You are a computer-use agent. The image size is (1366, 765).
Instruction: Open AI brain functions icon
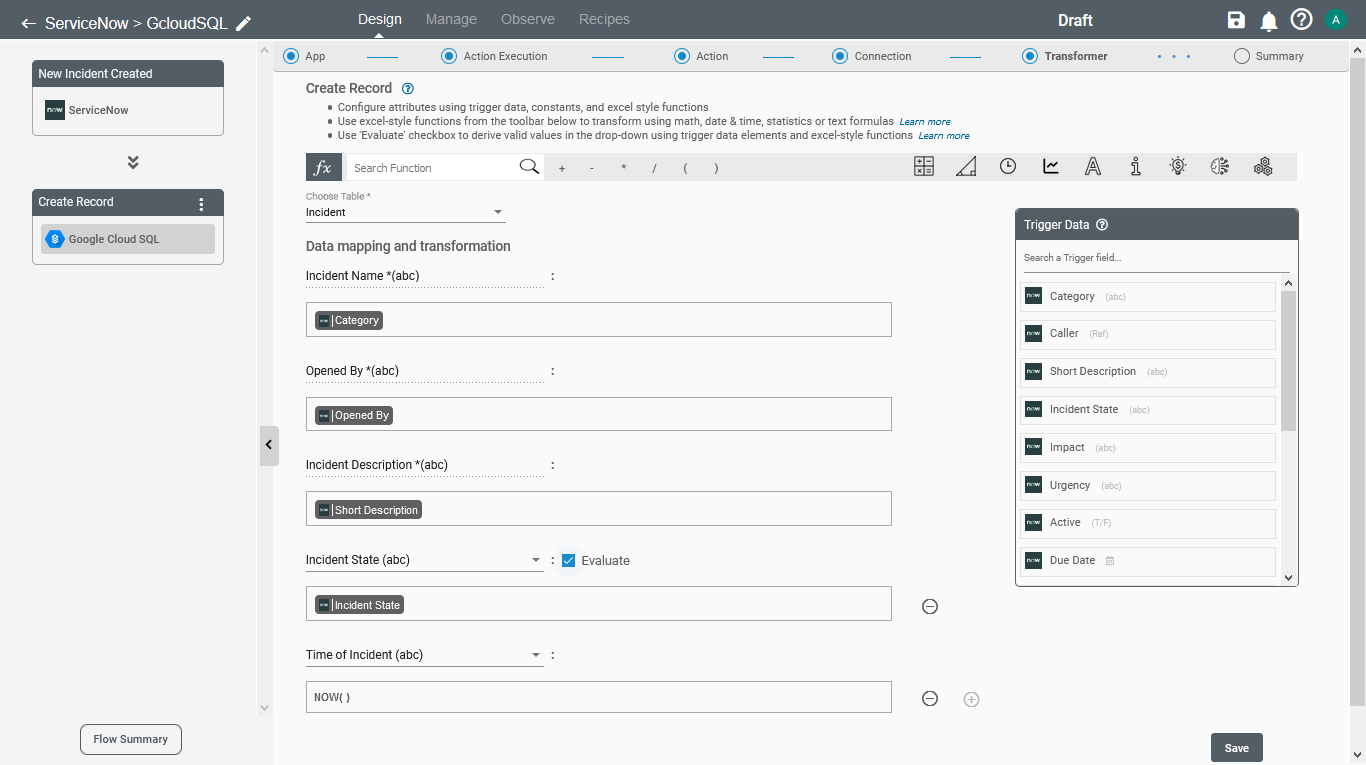click(x=1219, y=167)
